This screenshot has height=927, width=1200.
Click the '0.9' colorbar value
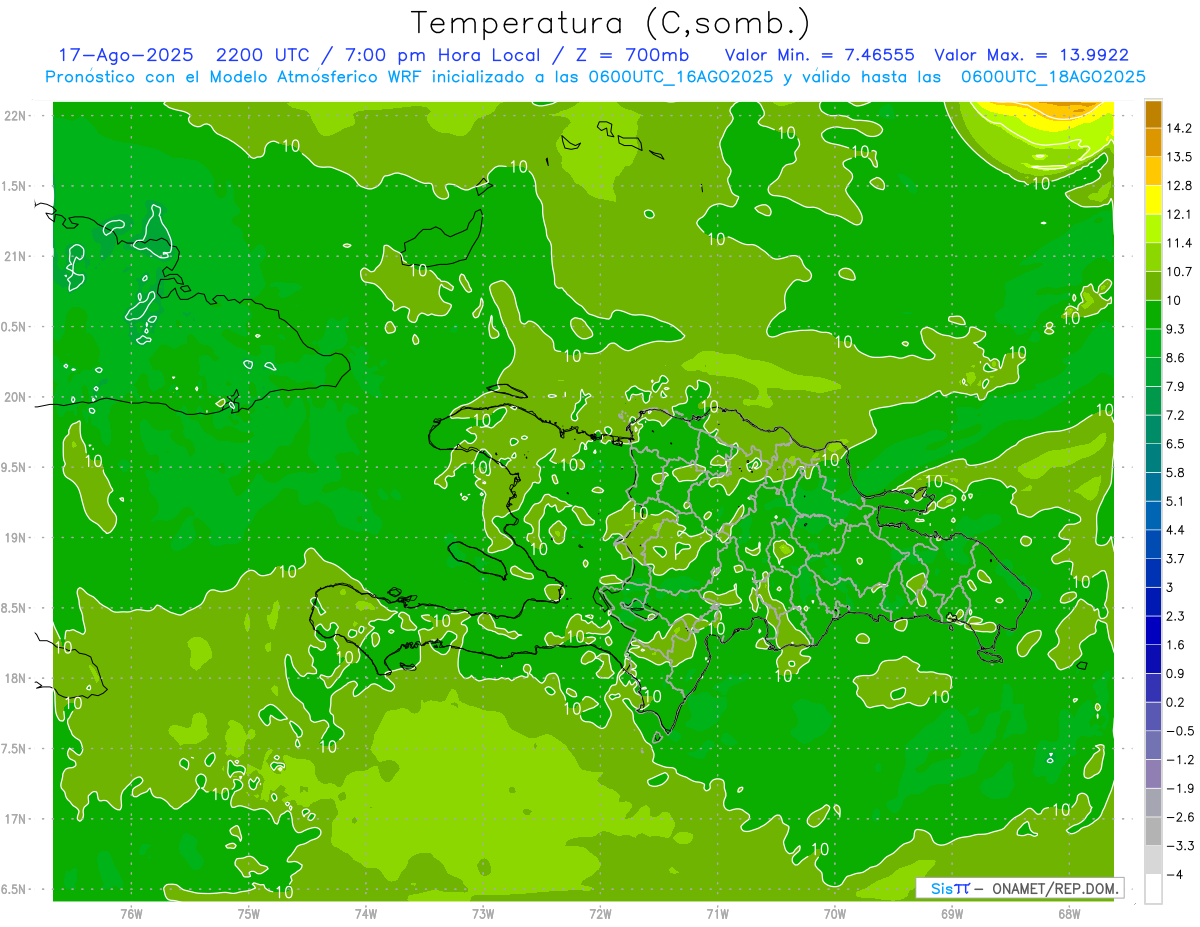click(x=1176, y=673)
